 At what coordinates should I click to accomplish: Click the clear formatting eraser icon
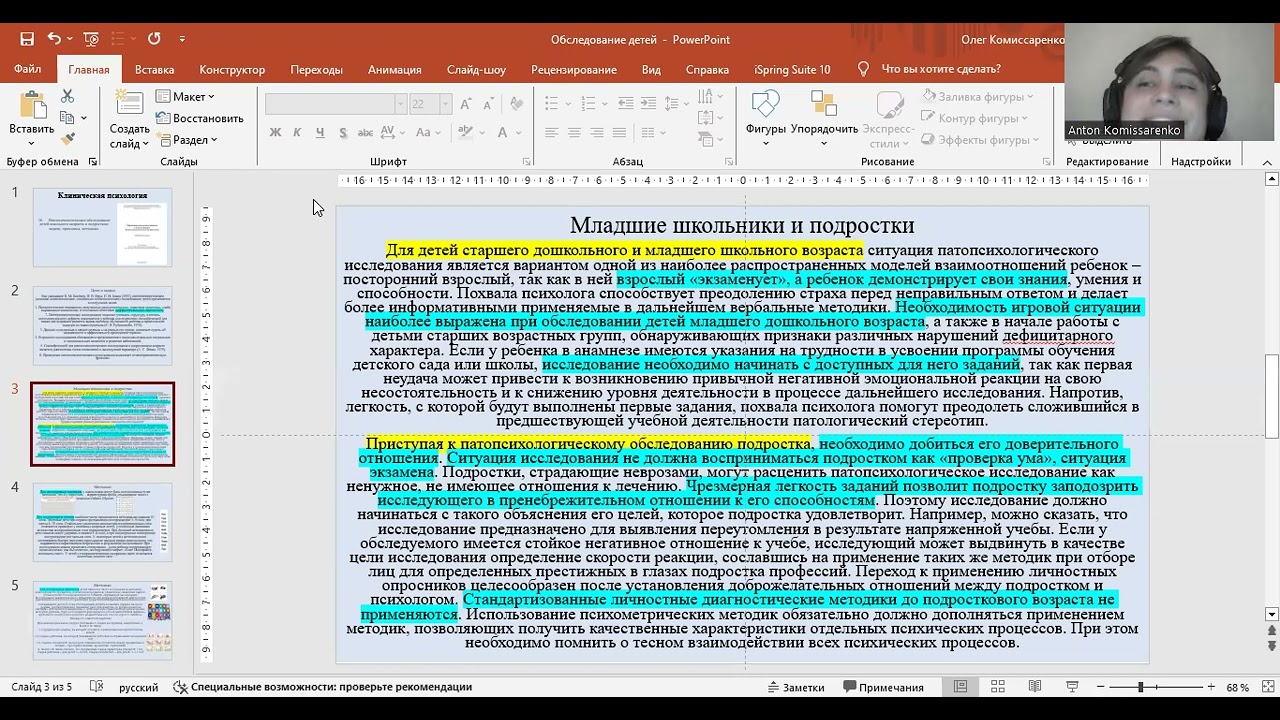pos(516,103)
